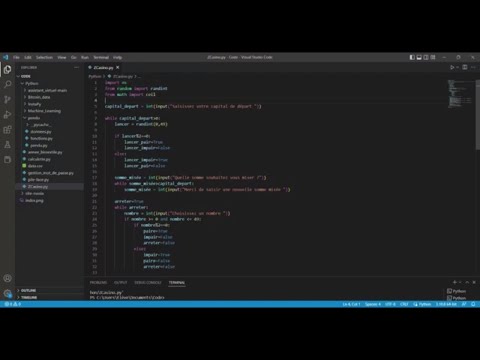Open the Run and Debug view

7,115
